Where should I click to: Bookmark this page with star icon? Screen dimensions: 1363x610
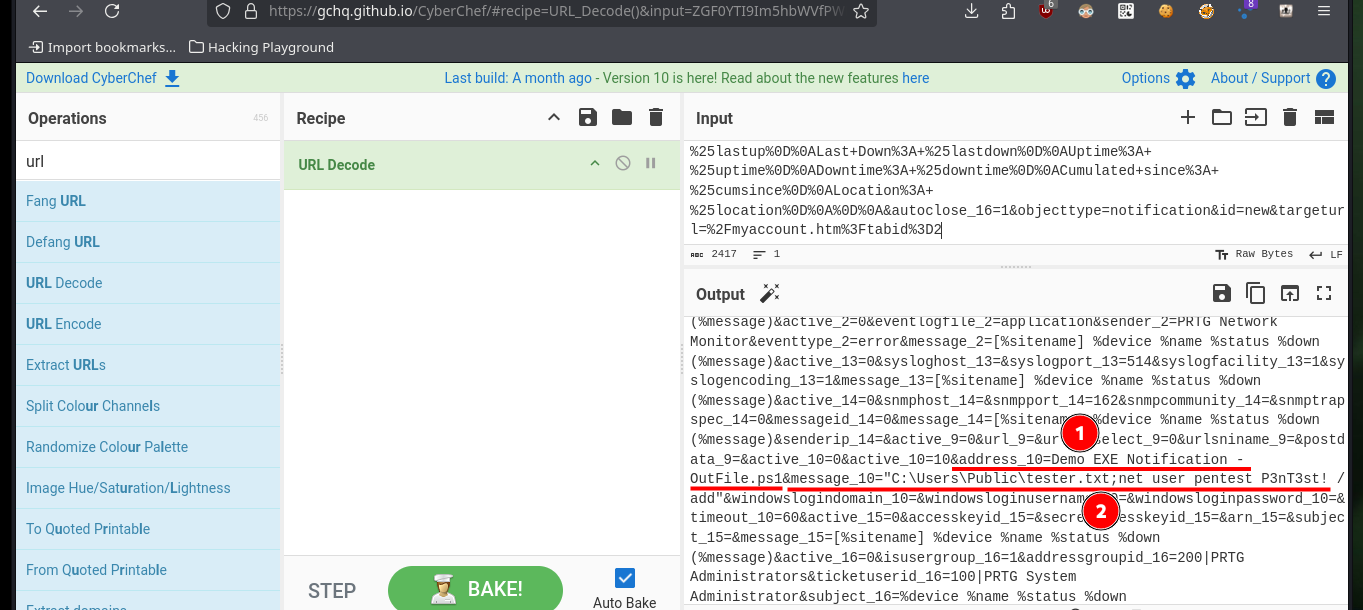pos(861,12)
